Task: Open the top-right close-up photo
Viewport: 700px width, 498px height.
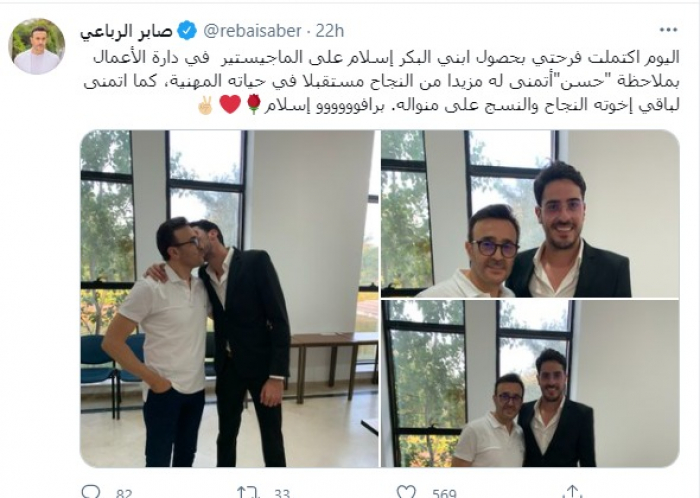Action: (530, 214)
